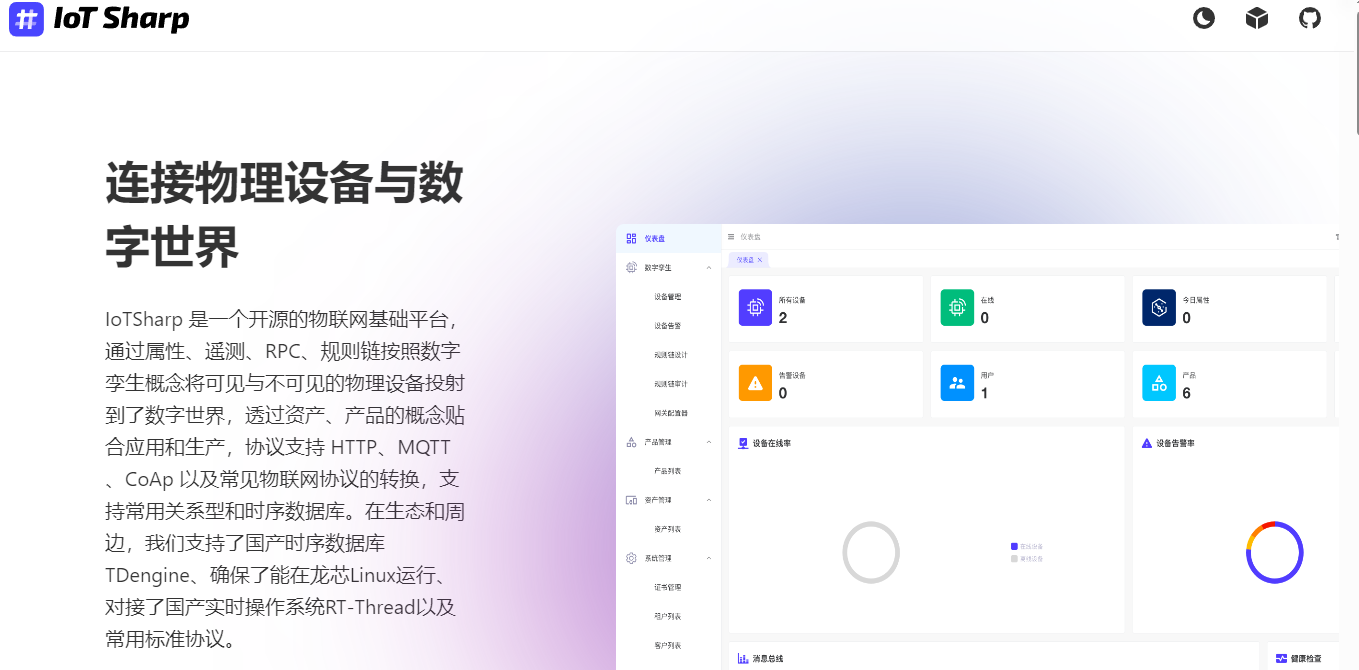Click the 数字孪生 sidebar icon
Viewport: 1359px width, 670px height.
click(631, 267)
